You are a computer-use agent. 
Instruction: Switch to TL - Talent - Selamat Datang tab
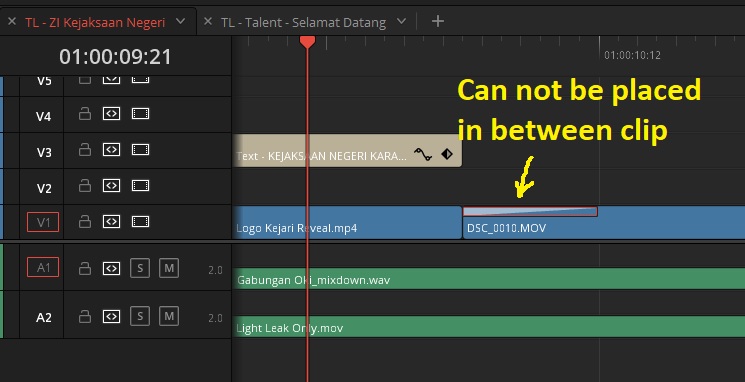tap(303, 22)
